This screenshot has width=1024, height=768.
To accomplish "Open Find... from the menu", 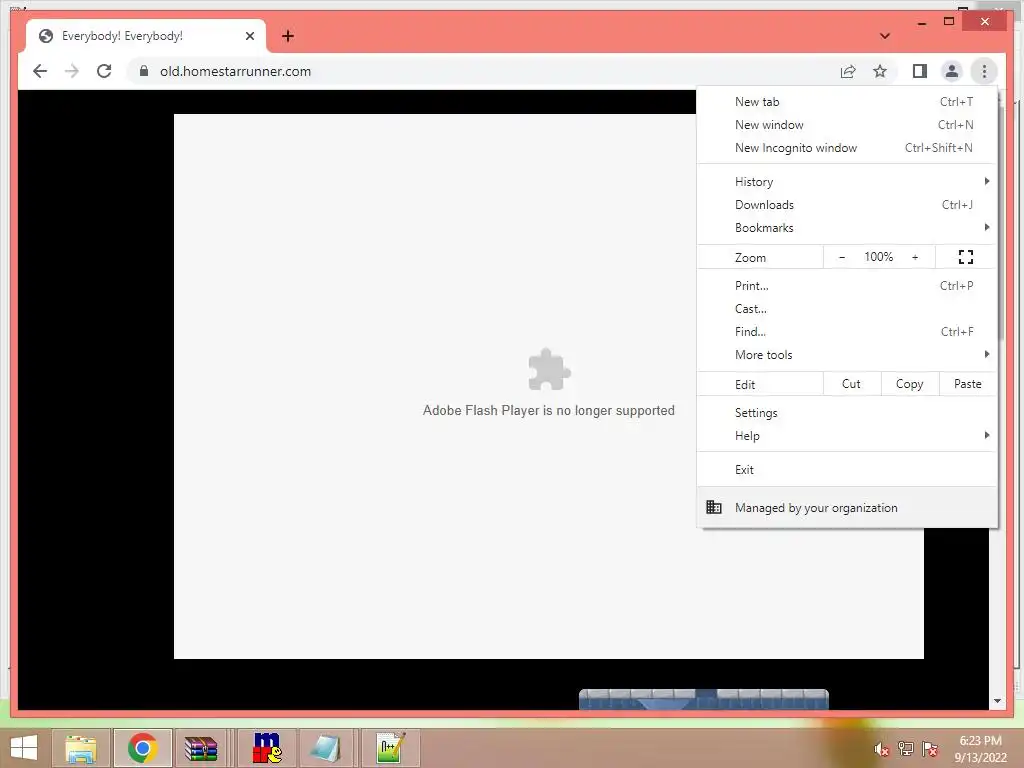I will tap(847, 331).
